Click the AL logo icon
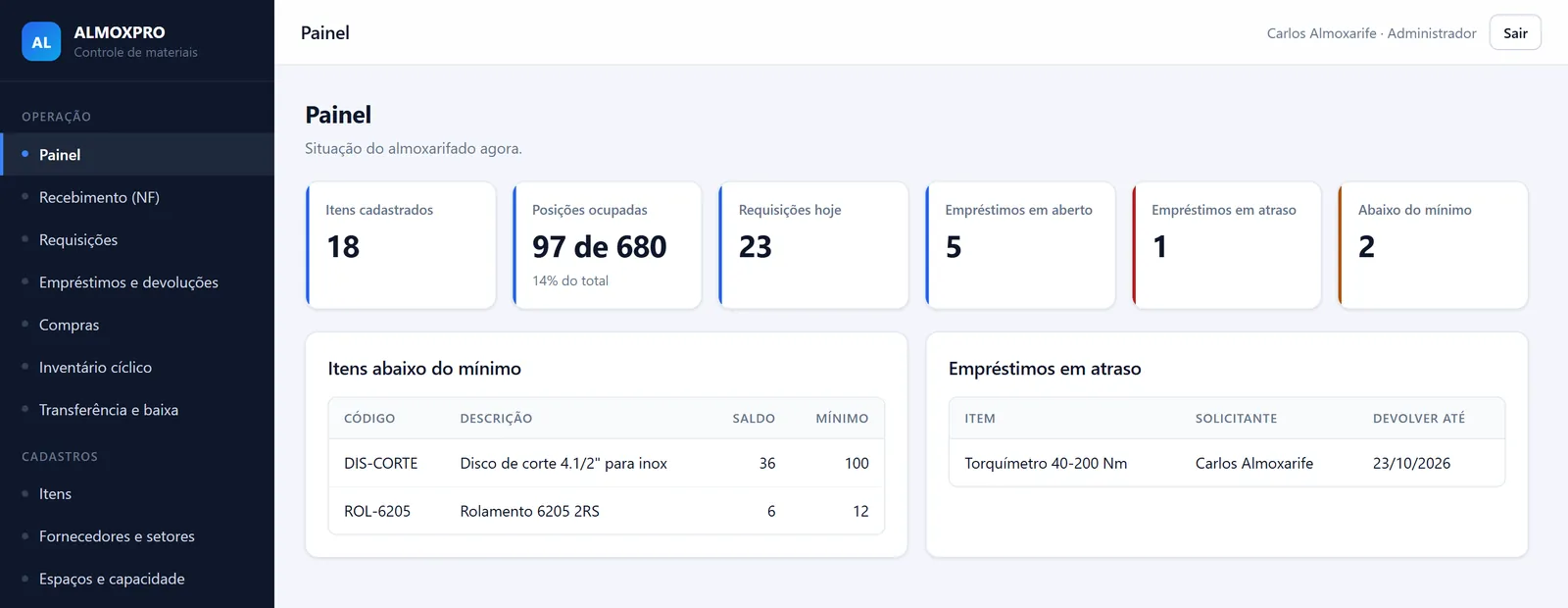This screenshot has width=1568, height=608. (41, 42)
